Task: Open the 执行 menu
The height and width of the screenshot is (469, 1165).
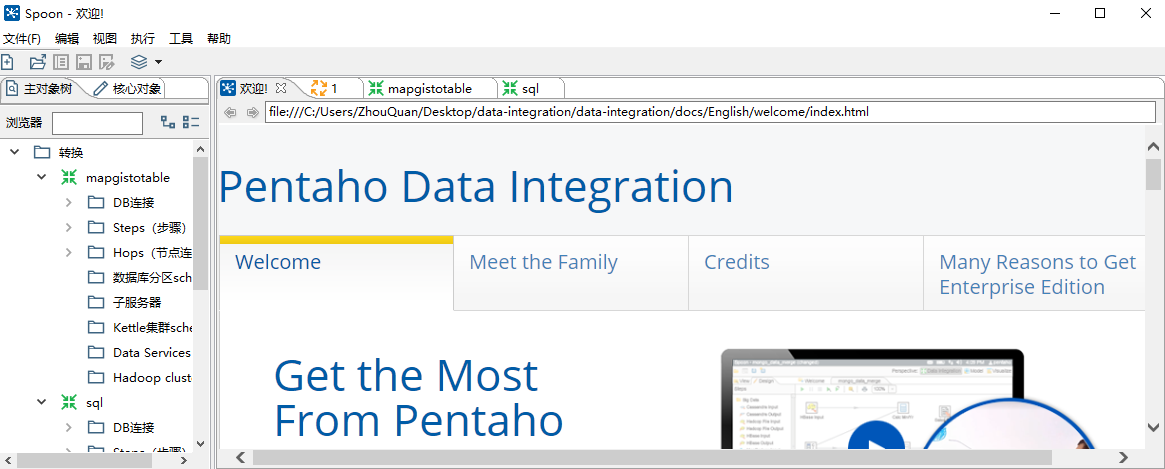Action: pos(143,39)
